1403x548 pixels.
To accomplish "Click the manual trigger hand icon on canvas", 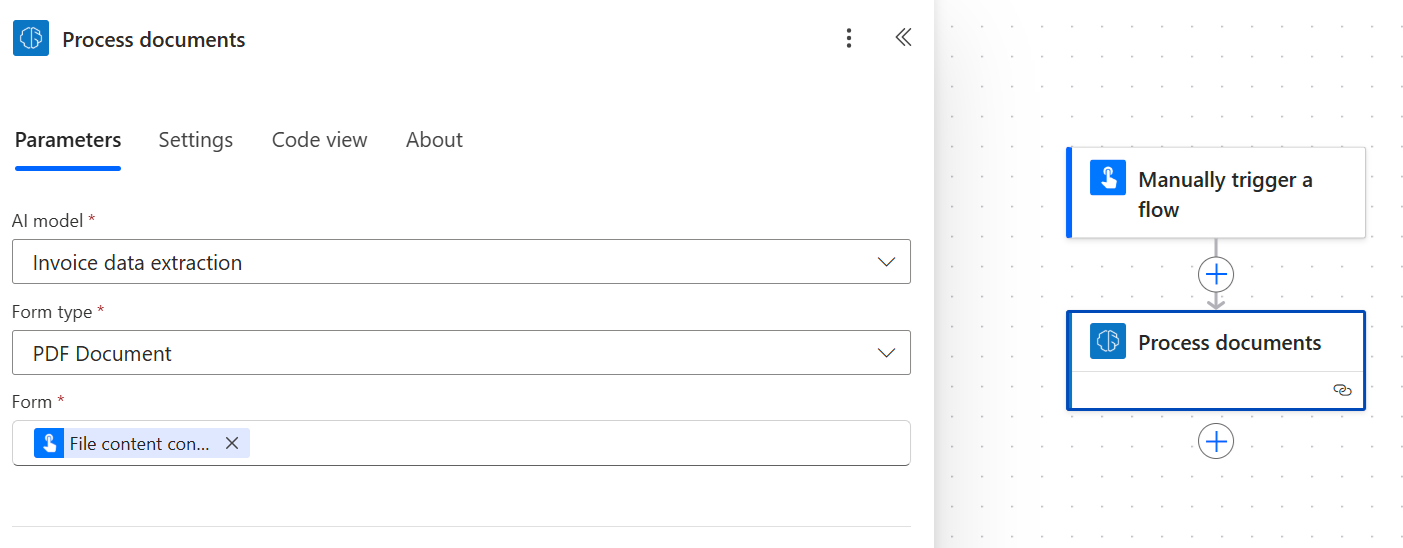I will click(1108, 178).
